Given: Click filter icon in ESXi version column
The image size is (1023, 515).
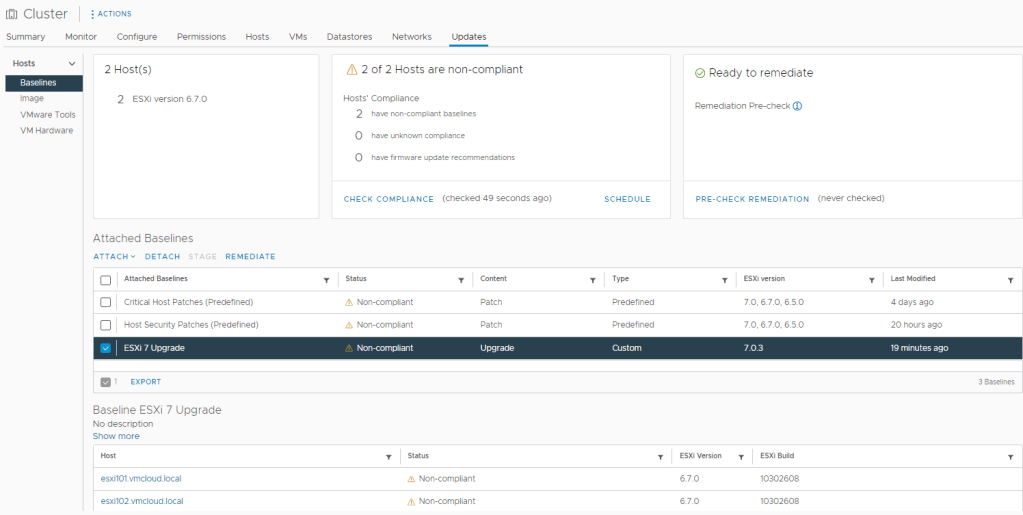Looking at the screenshot, I should coord(872,280).
